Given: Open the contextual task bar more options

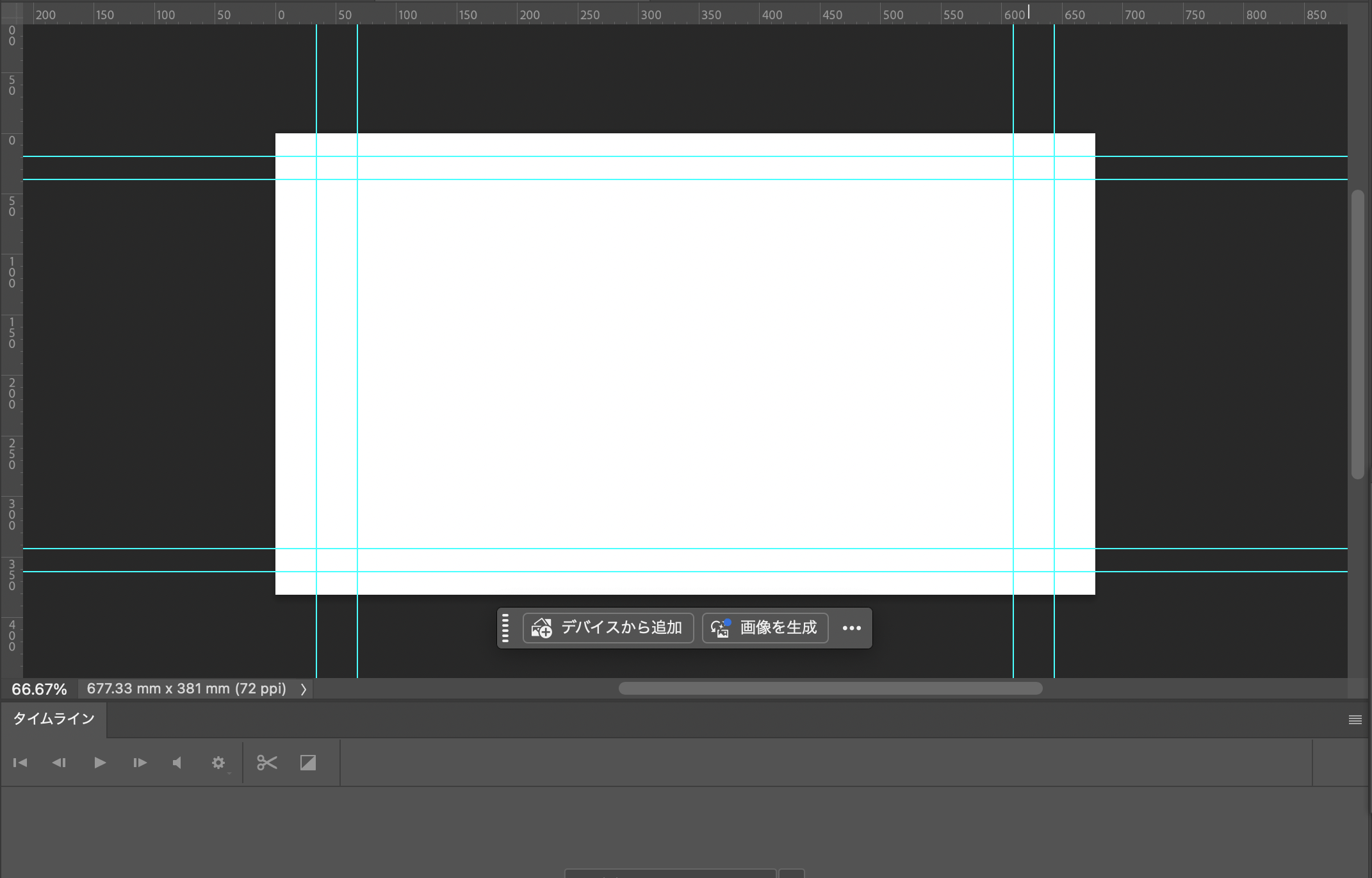Looking at the screenshot, I should 851,628.
